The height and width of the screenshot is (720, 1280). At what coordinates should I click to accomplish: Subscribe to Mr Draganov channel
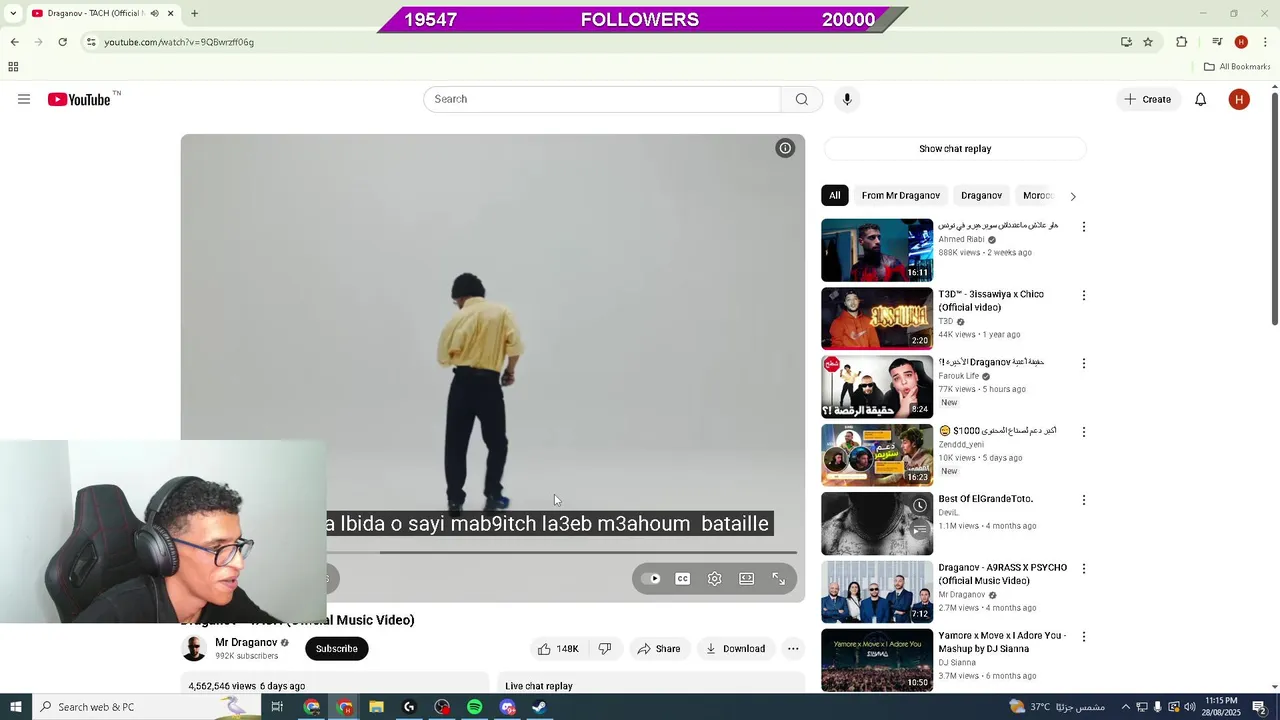tap(337, 649)
